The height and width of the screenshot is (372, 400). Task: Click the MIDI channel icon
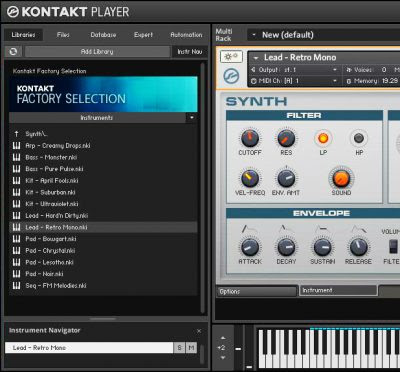click(x=253, y=81)
